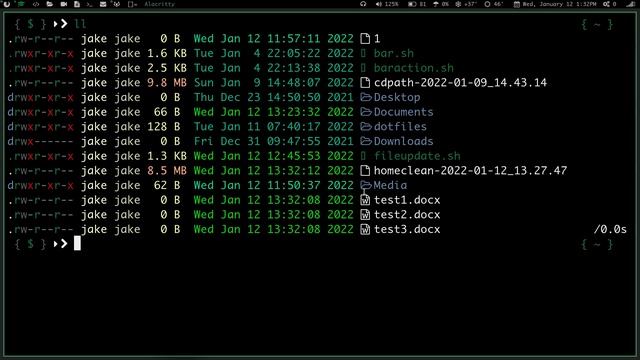640x360 pixels.
Task: Click the battery icon in the status bar
Action: click(412, 4)
